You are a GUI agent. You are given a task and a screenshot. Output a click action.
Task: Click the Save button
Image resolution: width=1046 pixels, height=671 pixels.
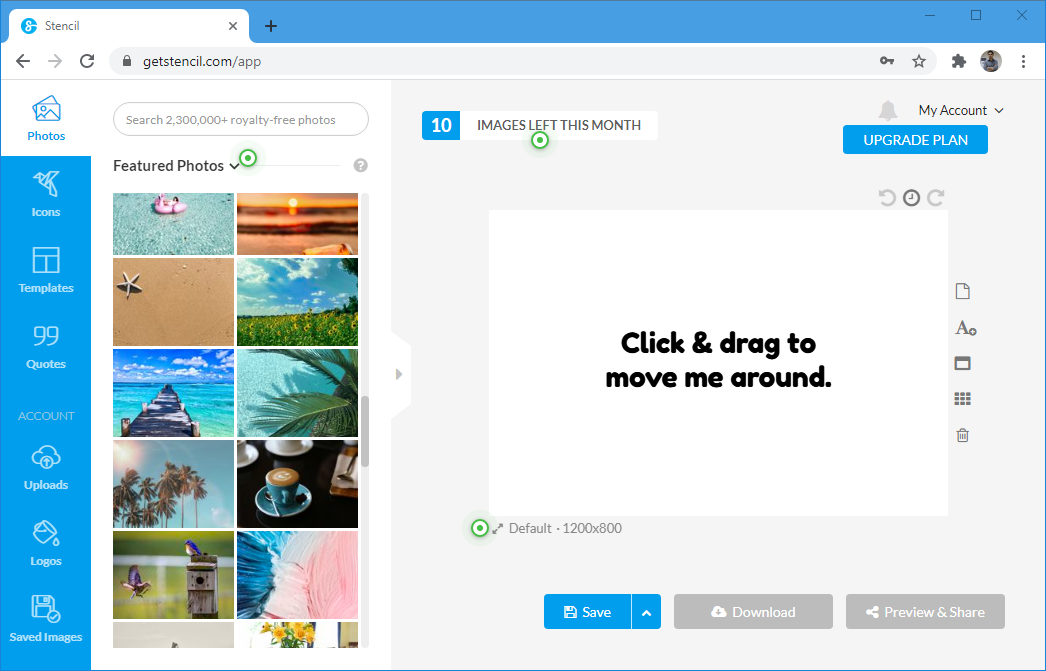(588, 612)
